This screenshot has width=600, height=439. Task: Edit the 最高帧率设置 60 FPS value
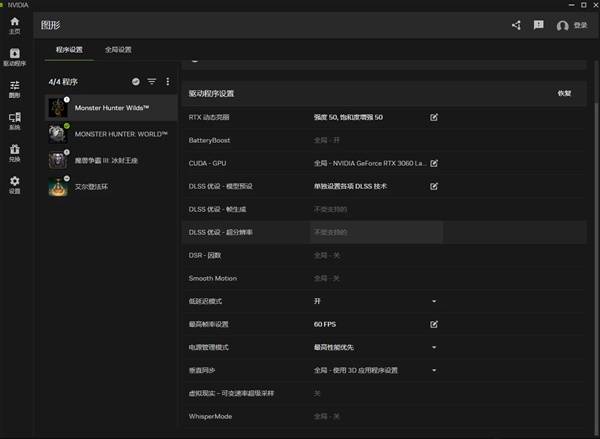tap(434, 325)
